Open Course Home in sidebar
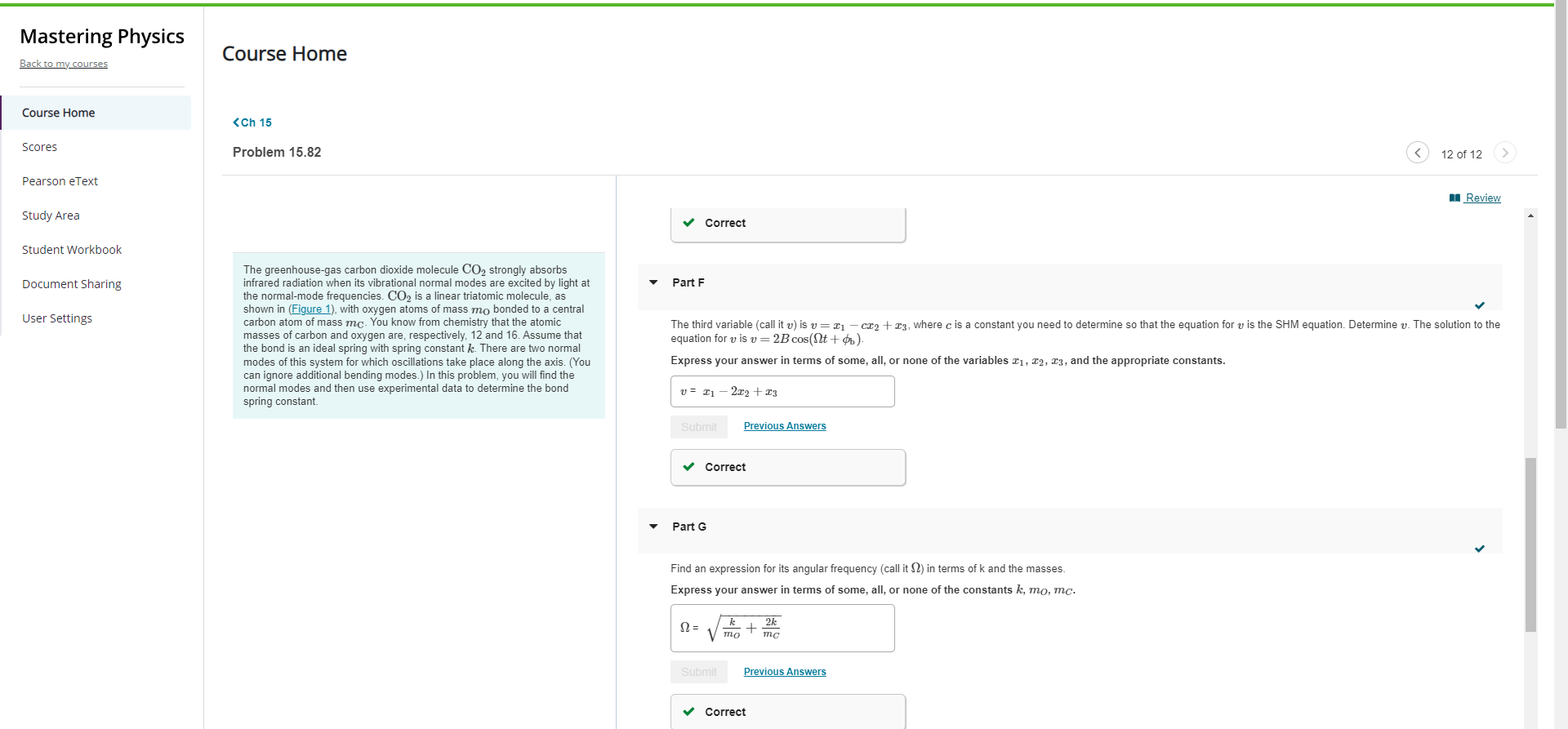 (96, 113)
